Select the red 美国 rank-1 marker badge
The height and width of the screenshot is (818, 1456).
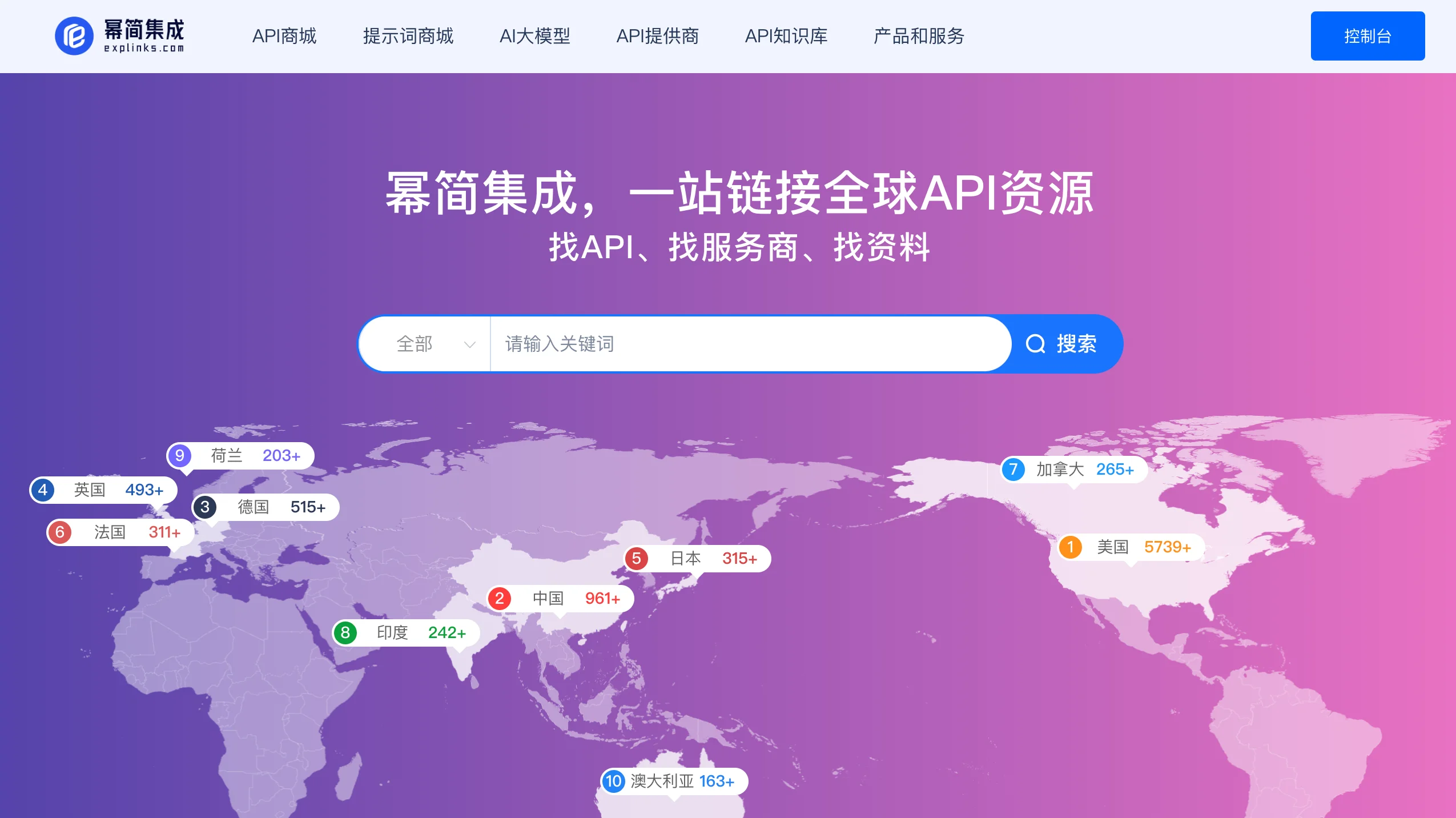pos(1071,547)
